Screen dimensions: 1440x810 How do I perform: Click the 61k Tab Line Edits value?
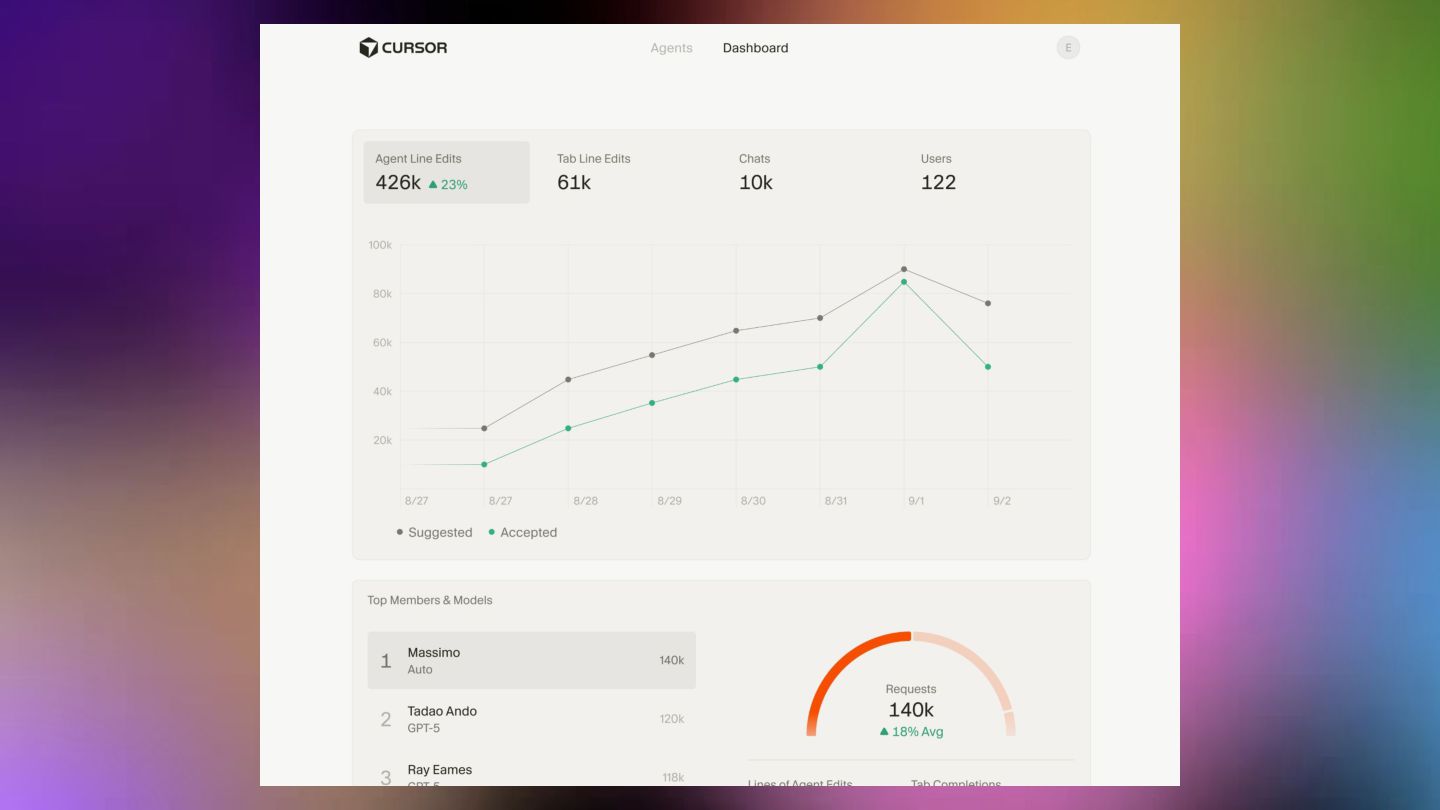[574, 182]
